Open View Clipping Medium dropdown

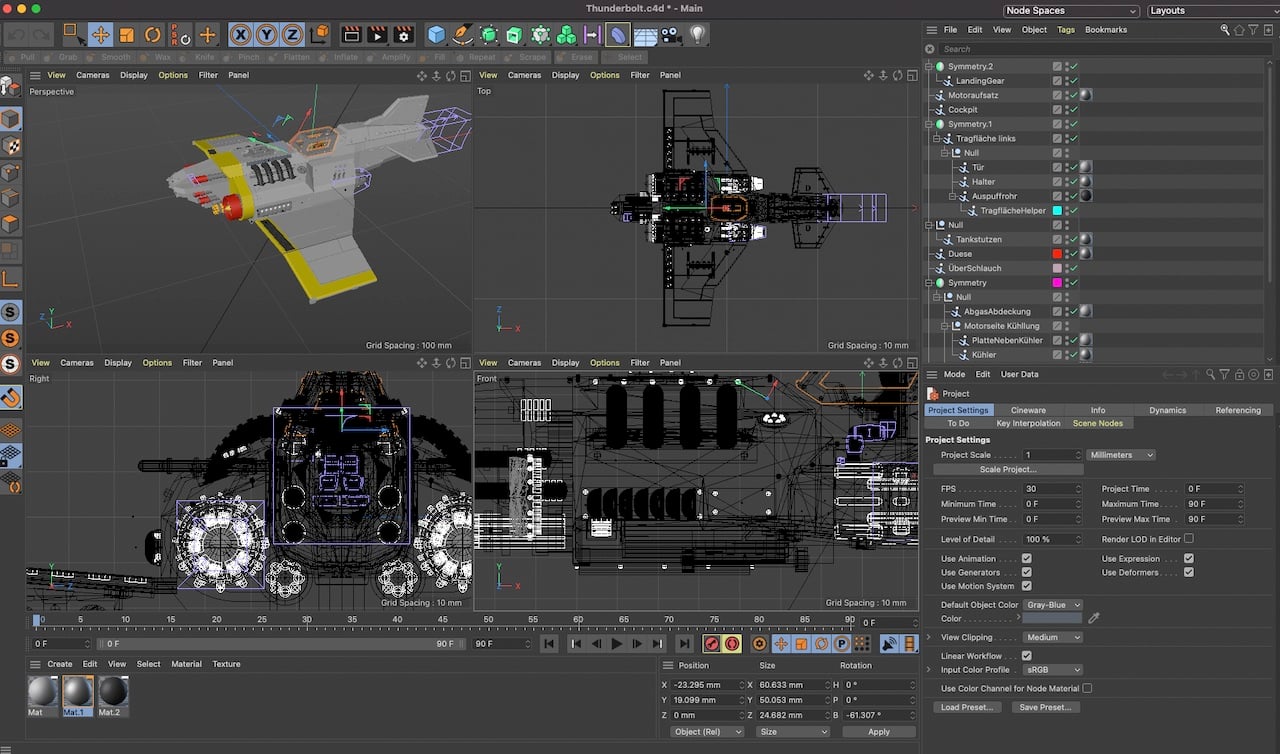(1053, 637)
